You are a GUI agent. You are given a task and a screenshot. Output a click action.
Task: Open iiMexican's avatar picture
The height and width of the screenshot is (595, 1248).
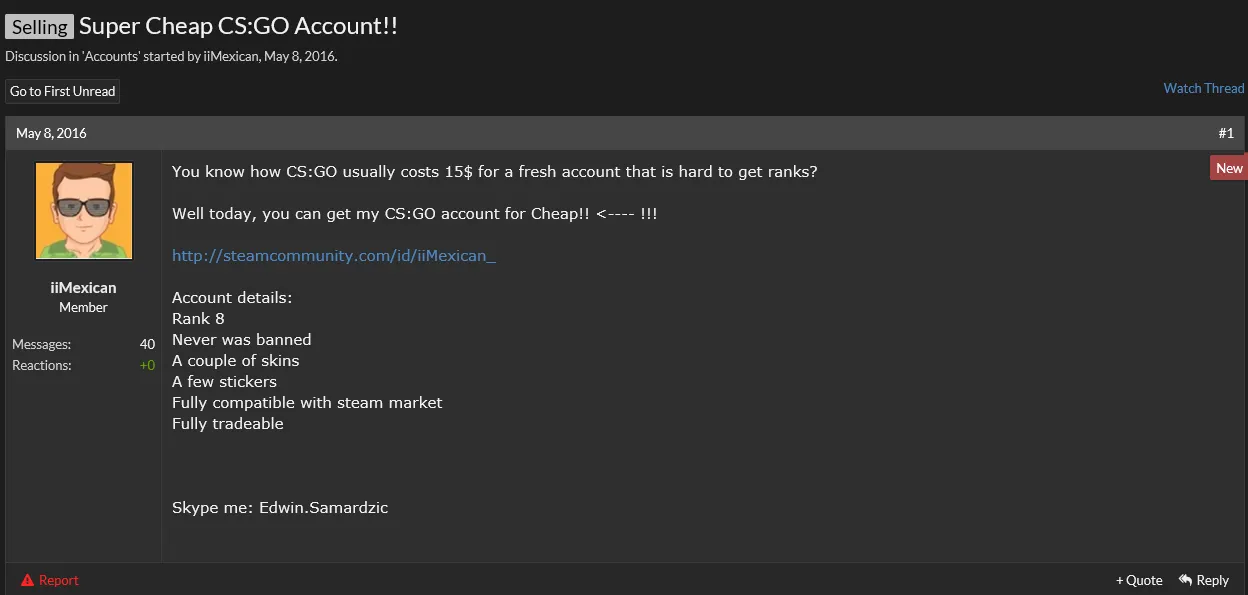tap(84, 211)
